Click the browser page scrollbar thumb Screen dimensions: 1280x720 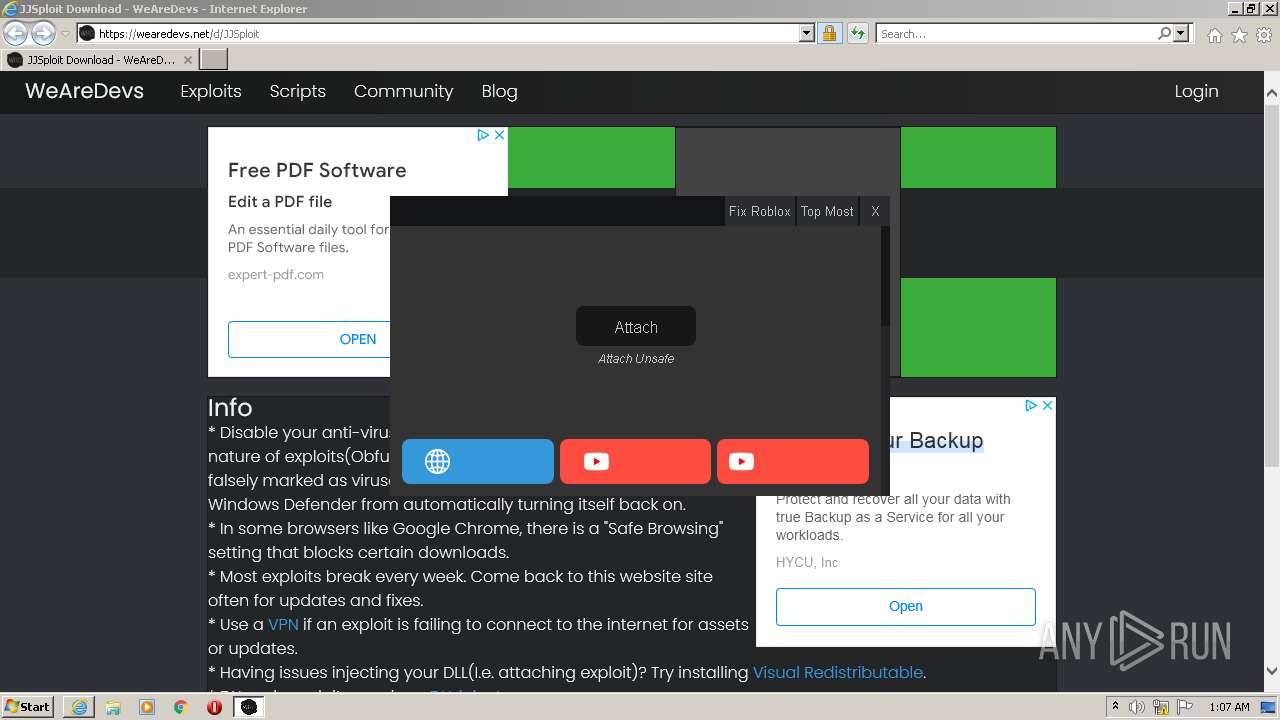coord(1272,285)
